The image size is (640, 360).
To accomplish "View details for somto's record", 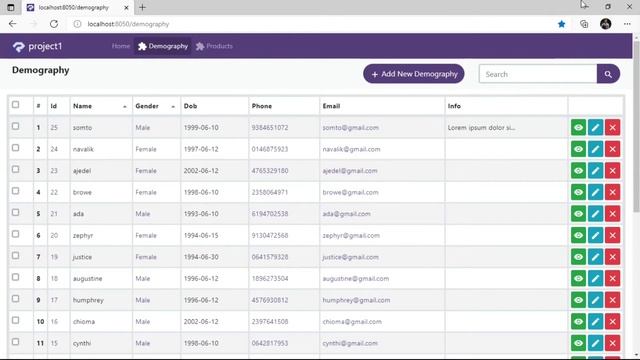I will (578, 127).
